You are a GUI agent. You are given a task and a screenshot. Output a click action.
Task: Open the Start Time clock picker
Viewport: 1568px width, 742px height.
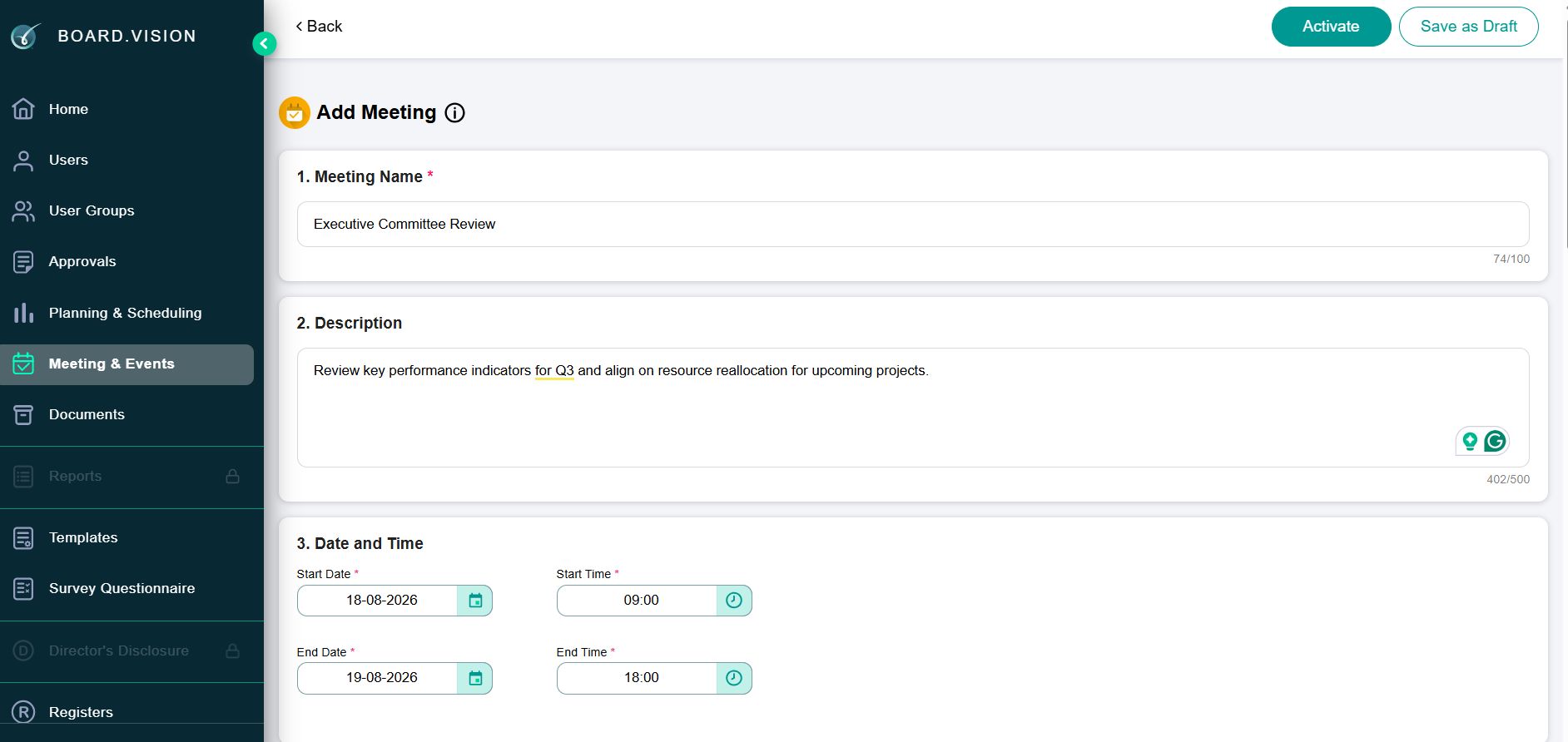(734, 601)
